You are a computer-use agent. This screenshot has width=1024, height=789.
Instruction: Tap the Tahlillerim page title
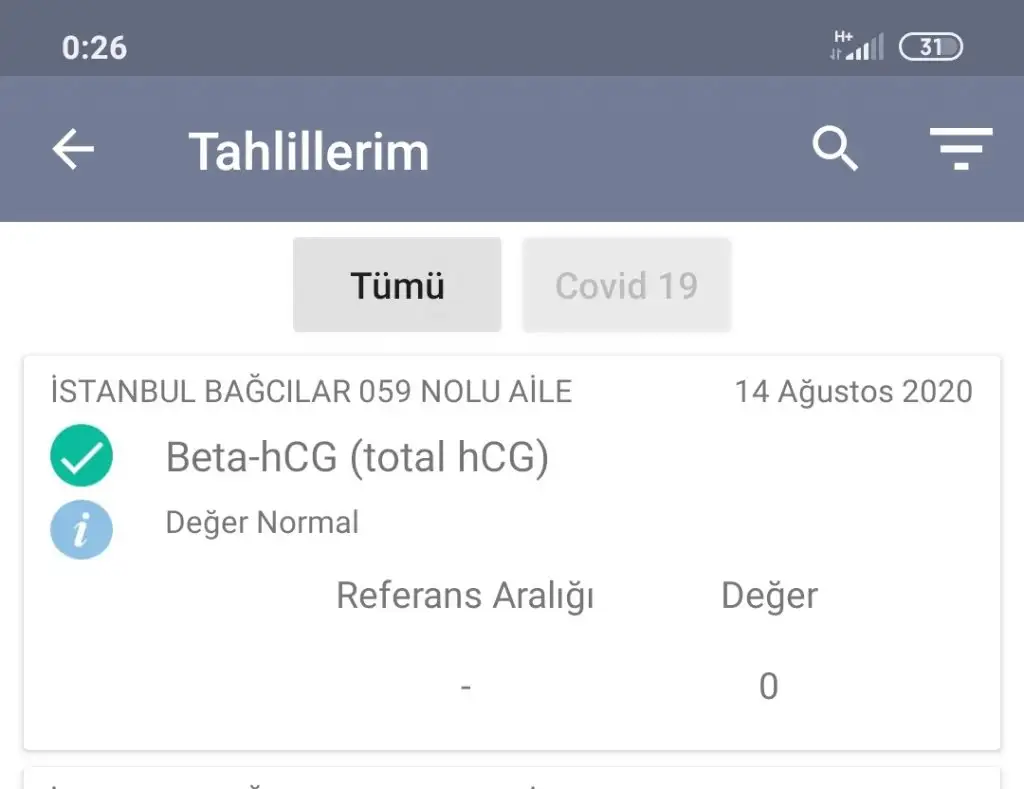309,151
